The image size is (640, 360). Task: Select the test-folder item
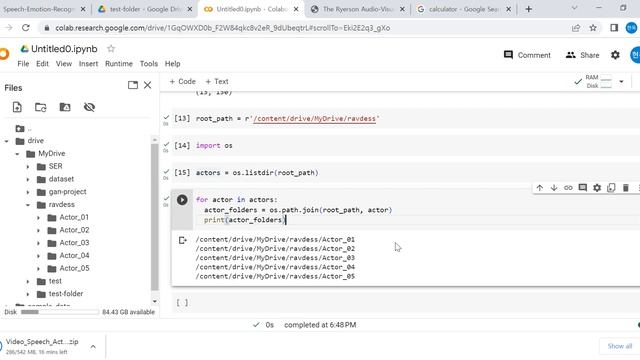pyautogui.click(x=65, y=293)
